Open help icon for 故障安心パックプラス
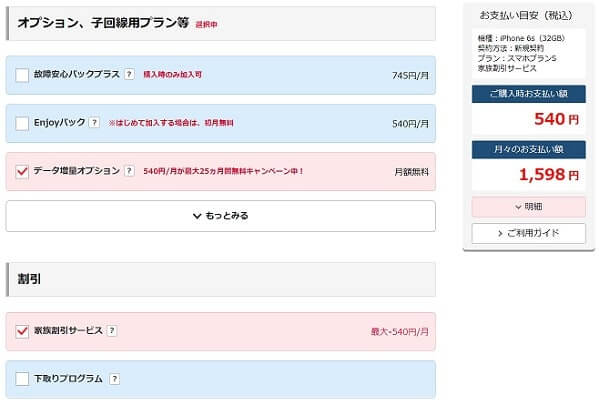Screen dimensions: 599x405 click(x=130, y=74)
